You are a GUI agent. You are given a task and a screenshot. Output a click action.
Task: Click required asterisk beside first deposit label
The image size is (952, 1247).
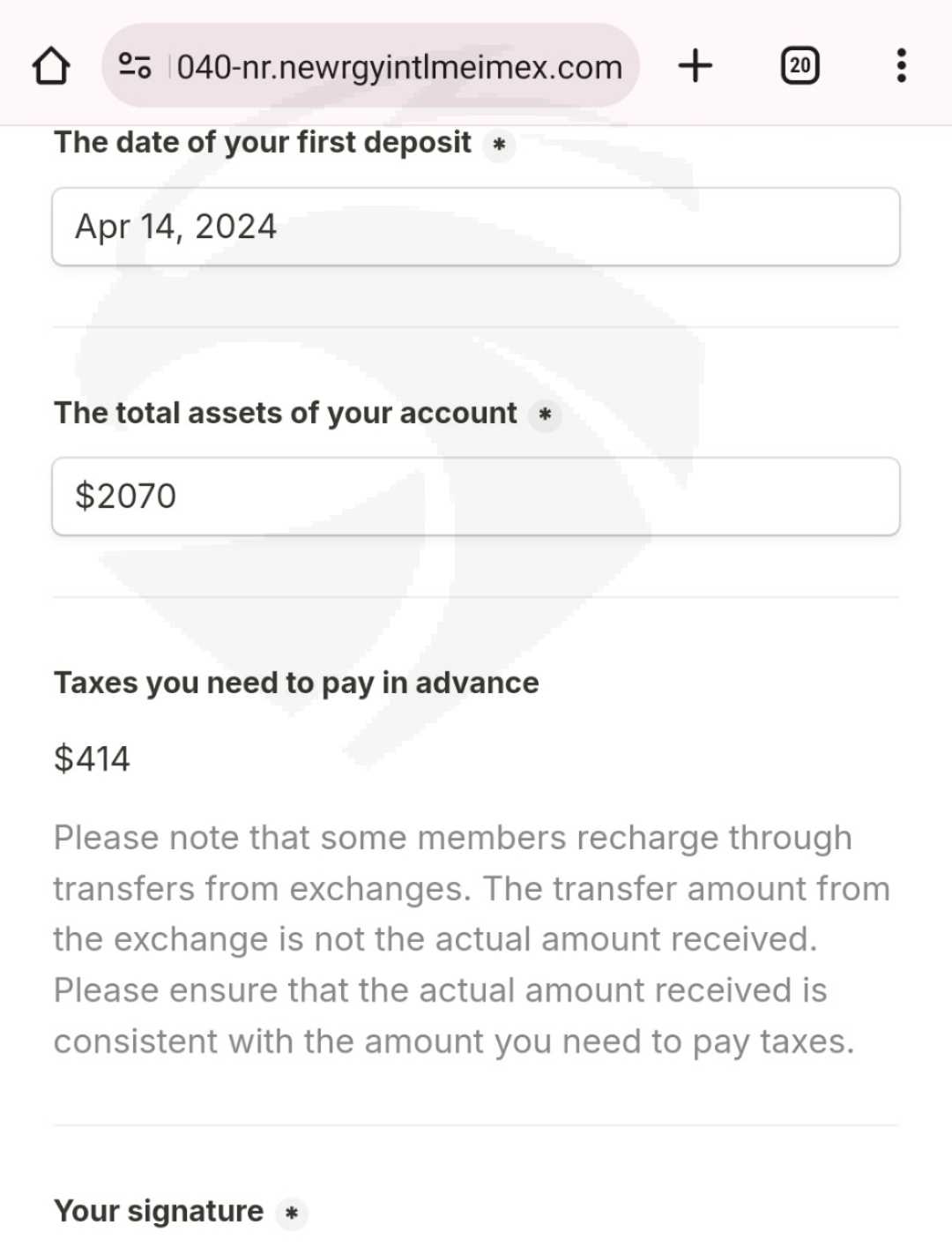coord(499,144)
